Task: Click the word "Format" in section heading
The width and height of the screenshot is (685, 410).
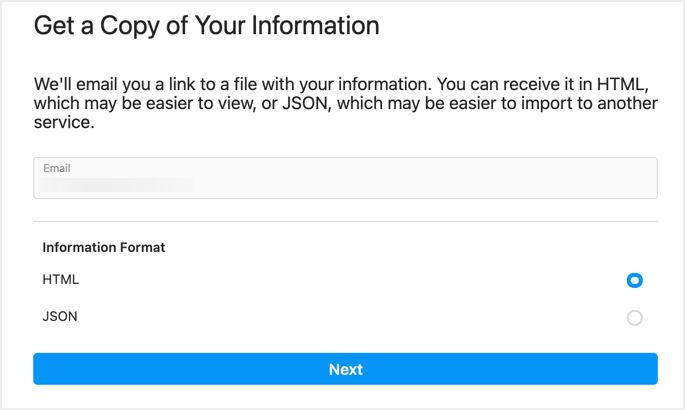Action: point(141,247)
